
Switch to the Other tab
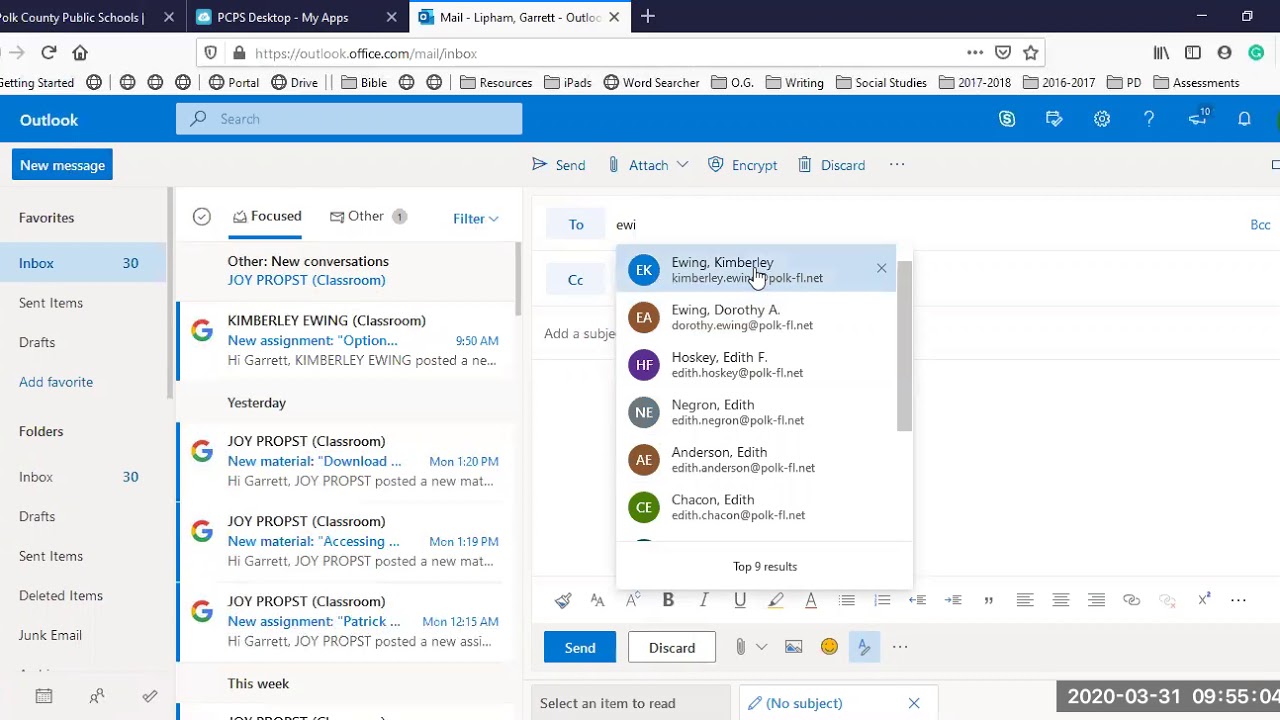[x=366, y=216]
